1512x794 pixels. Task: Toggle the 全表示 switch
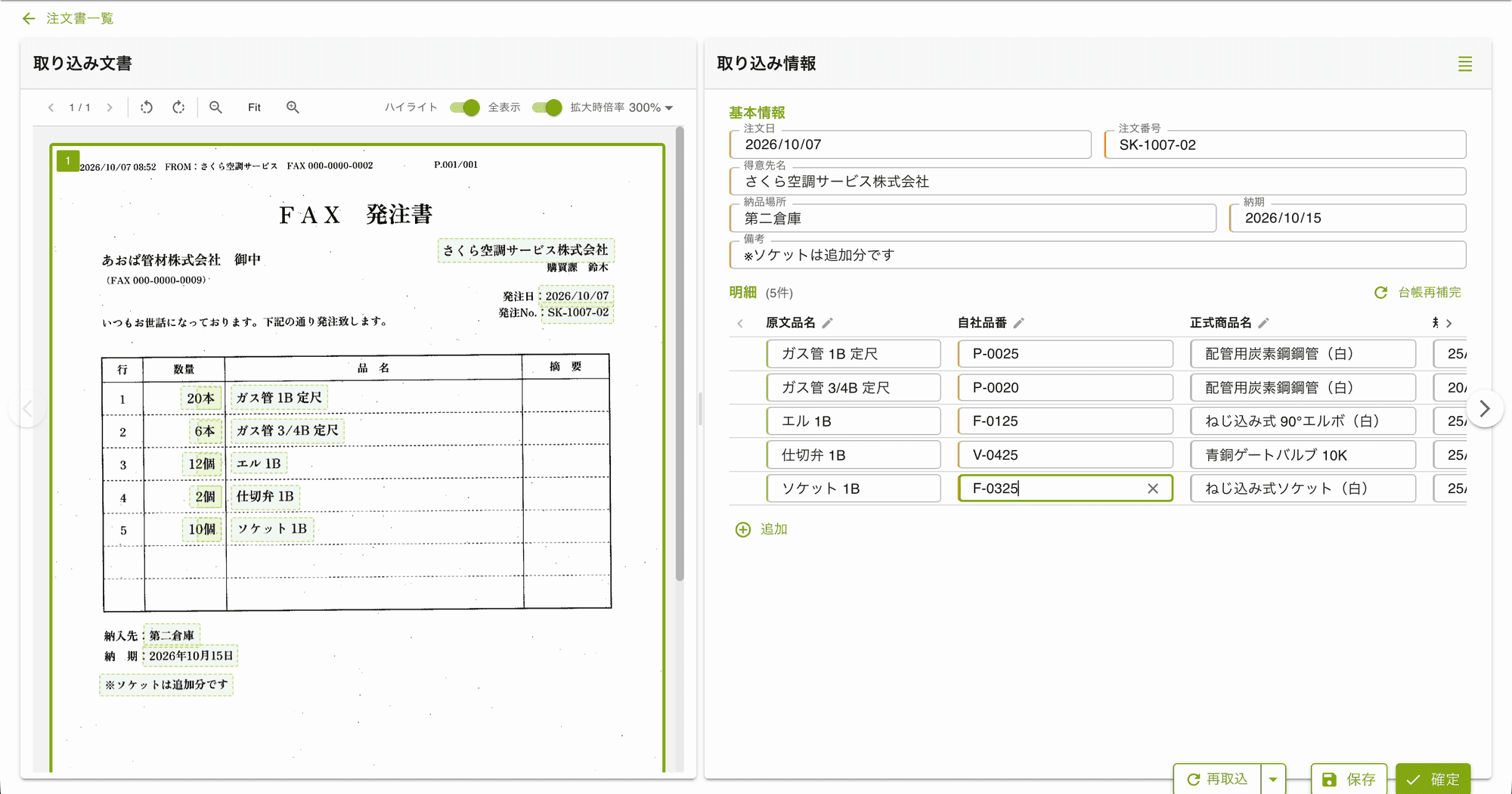(x=547, y=107)
